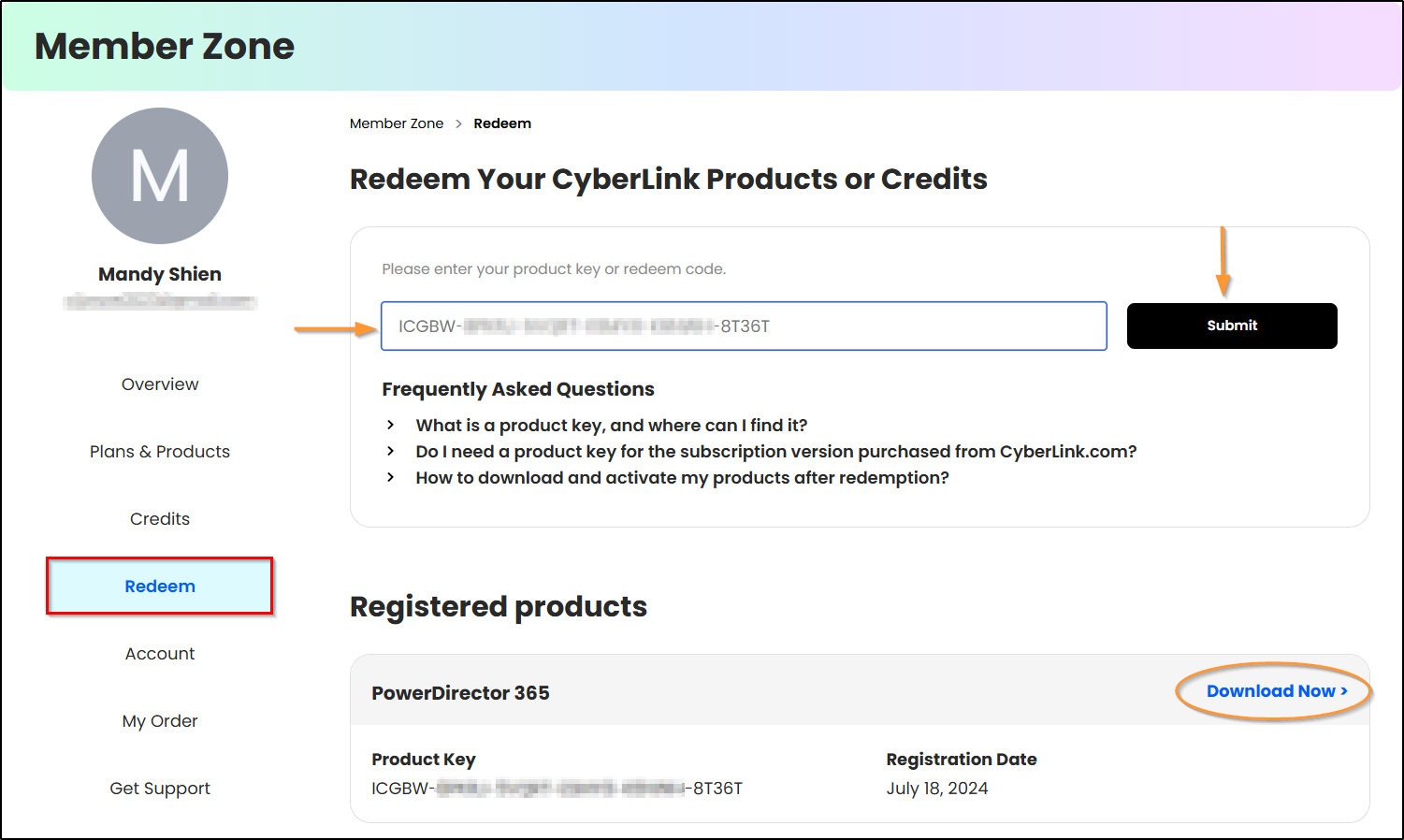The height and width of the screenshot is (840, 1404).
Task: Open the subscription version product key question
Action: tap(775, 452)
